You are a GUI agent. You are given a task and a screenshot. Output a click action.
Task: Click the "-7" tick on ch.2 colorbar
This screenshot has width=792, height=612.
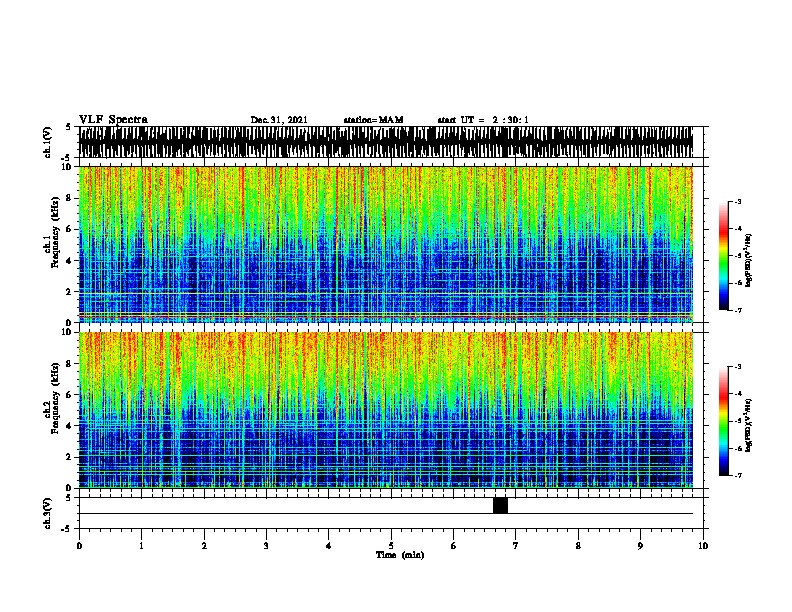pos(738,476)
